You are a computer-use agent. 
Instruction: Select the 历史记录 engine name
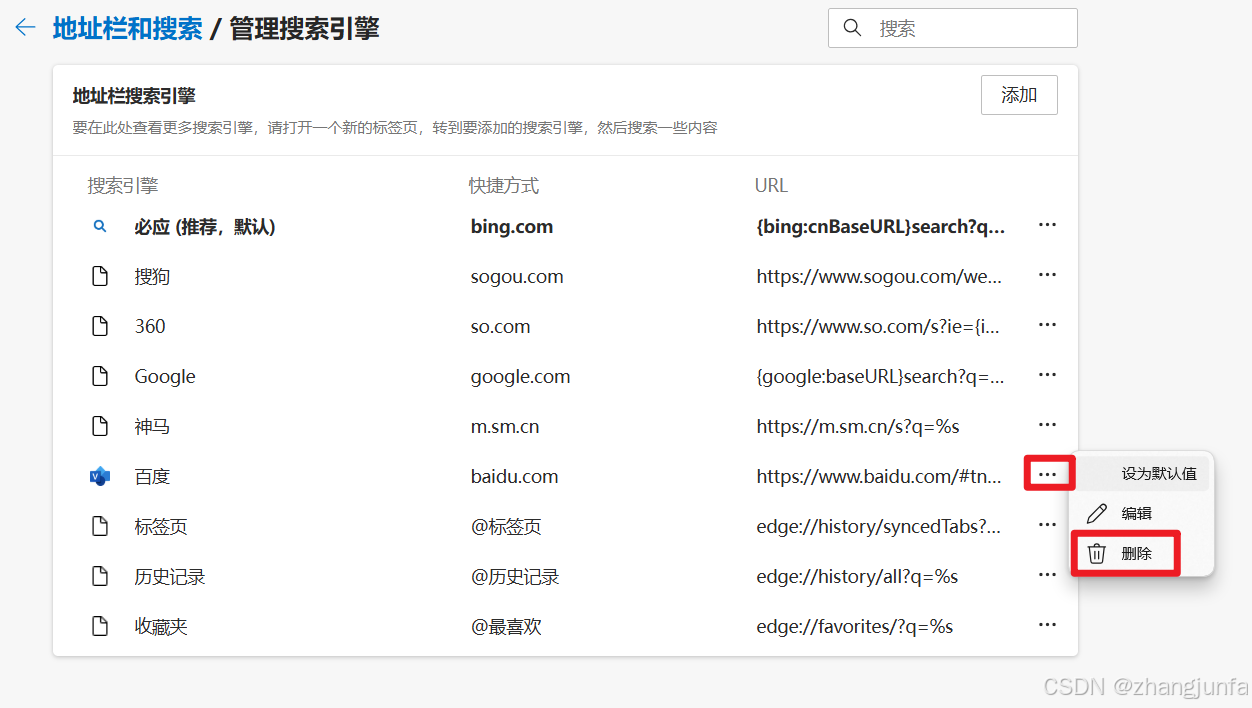point(170,577)
